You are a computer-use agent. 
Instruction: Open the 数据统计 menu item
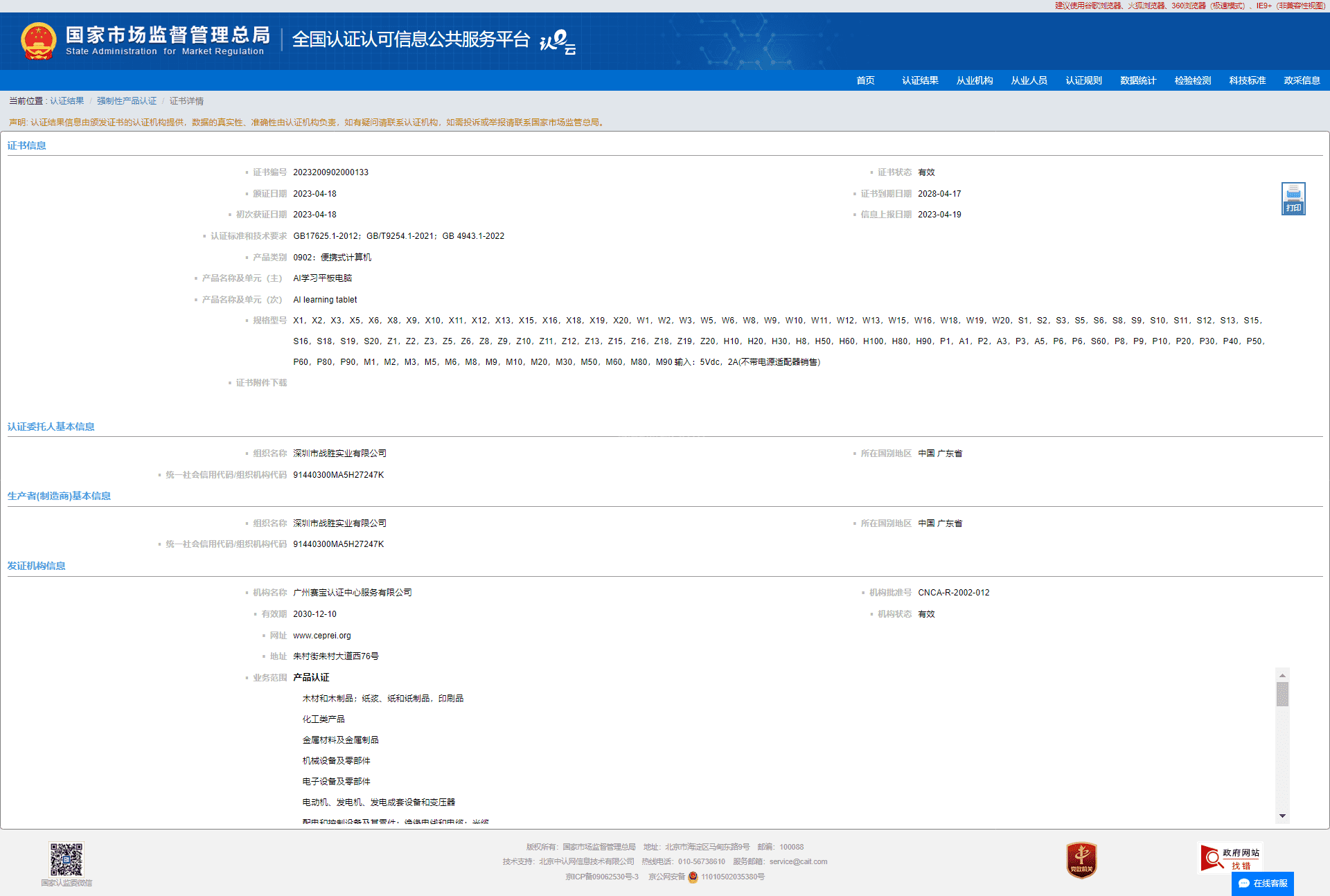tap(1138, 80)
